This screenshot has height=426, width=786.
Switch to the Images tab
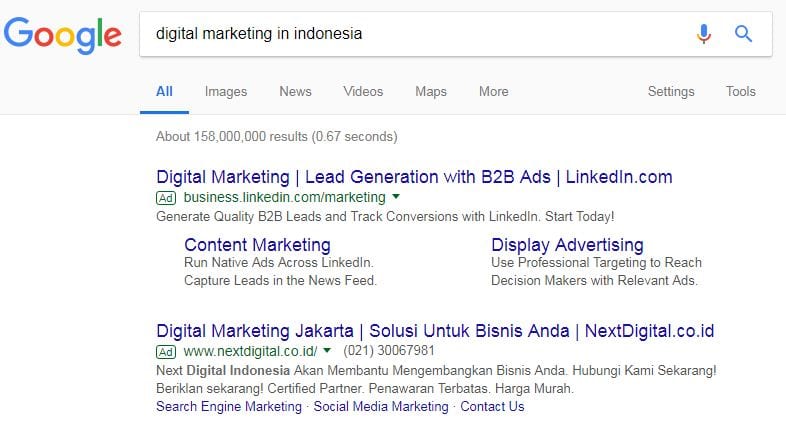click(x=226, y=91)
